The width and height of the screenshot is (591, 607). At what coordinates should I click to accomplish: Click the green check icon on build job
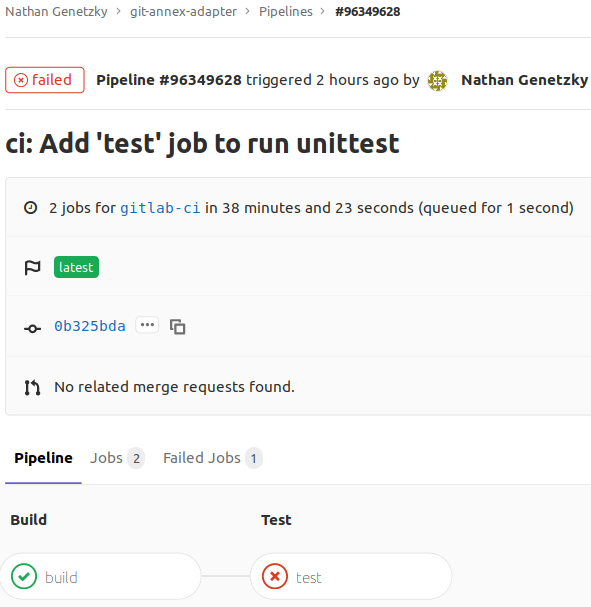point(24,576)
